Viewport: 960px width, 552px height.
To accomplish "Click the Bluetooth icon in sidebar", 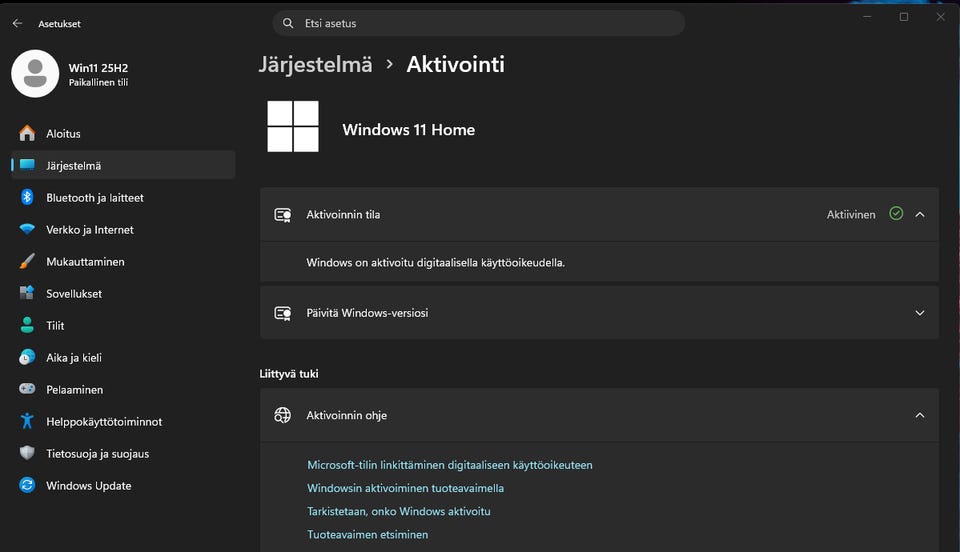I will (27, 197).
